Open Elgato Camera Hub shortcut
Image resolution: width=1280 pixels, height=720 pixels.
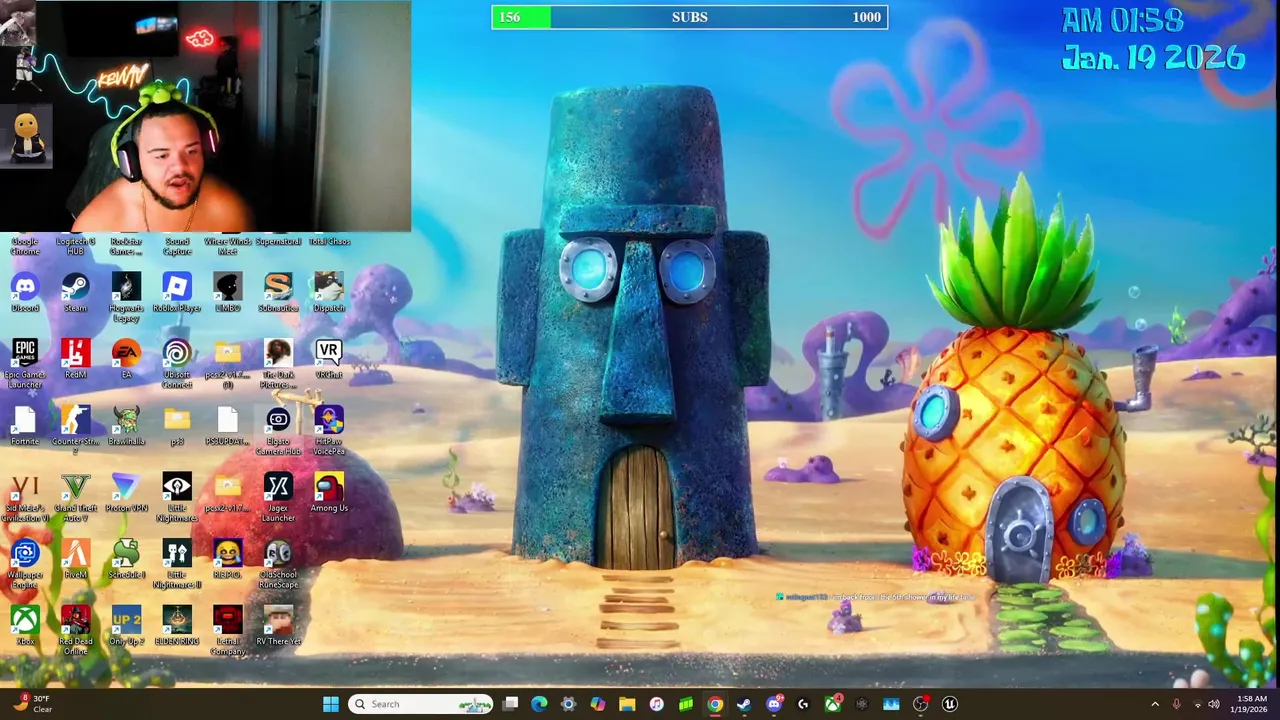(278, 430)
